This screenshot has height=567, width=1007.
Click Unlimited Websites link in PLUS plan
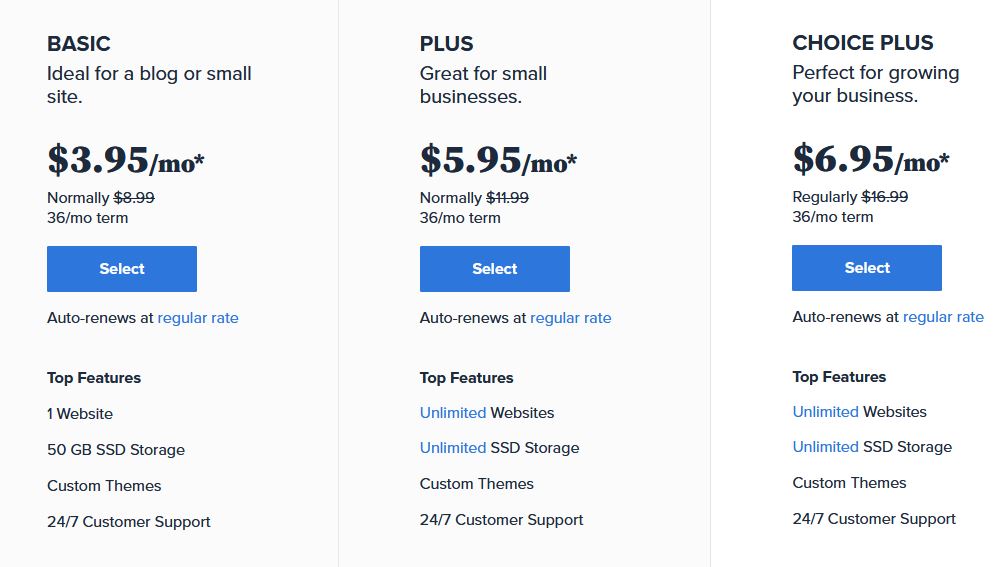[x=453, y=413]
